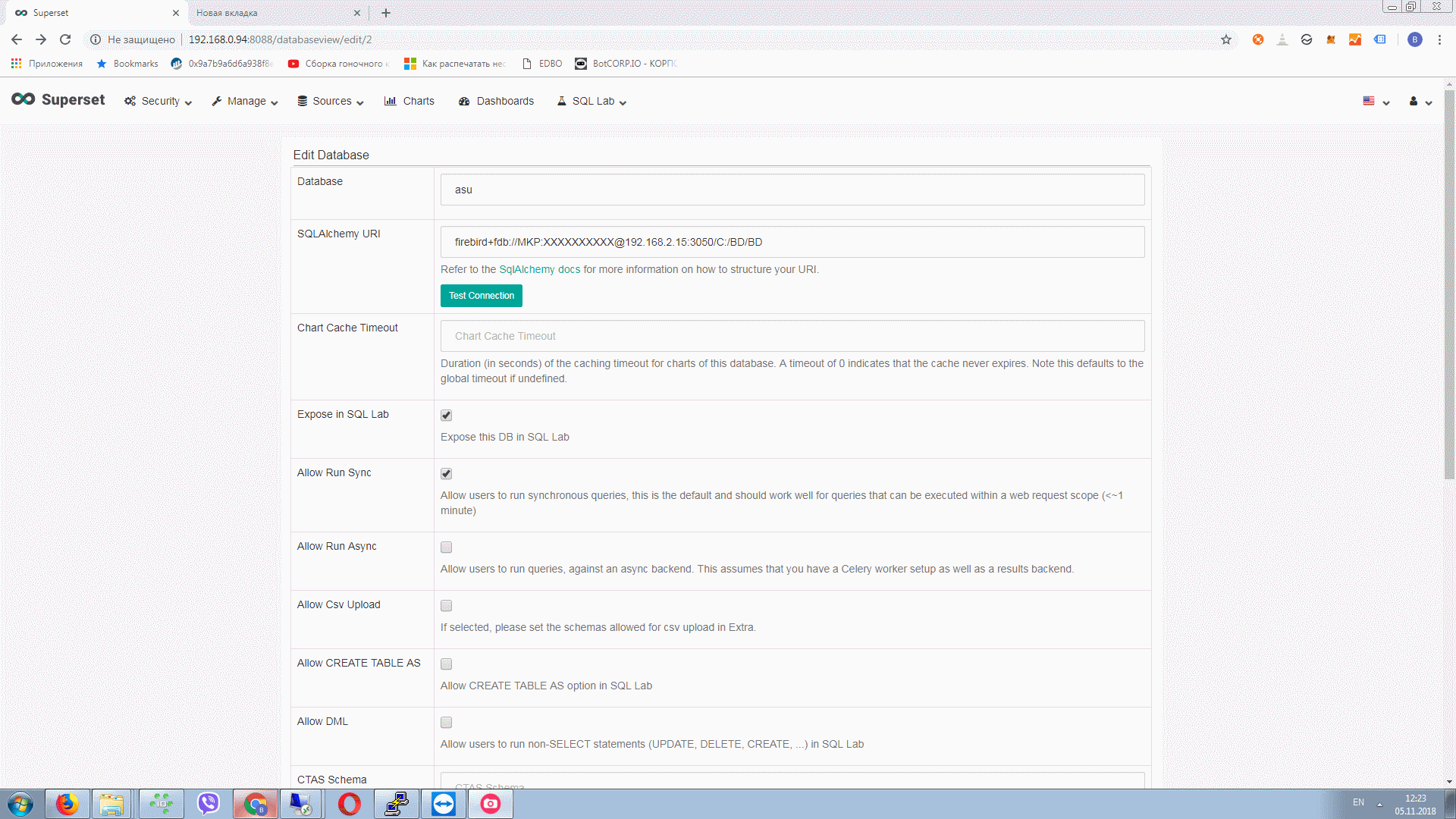
Task: Open the Dashboards menu item
Action: 504,101
